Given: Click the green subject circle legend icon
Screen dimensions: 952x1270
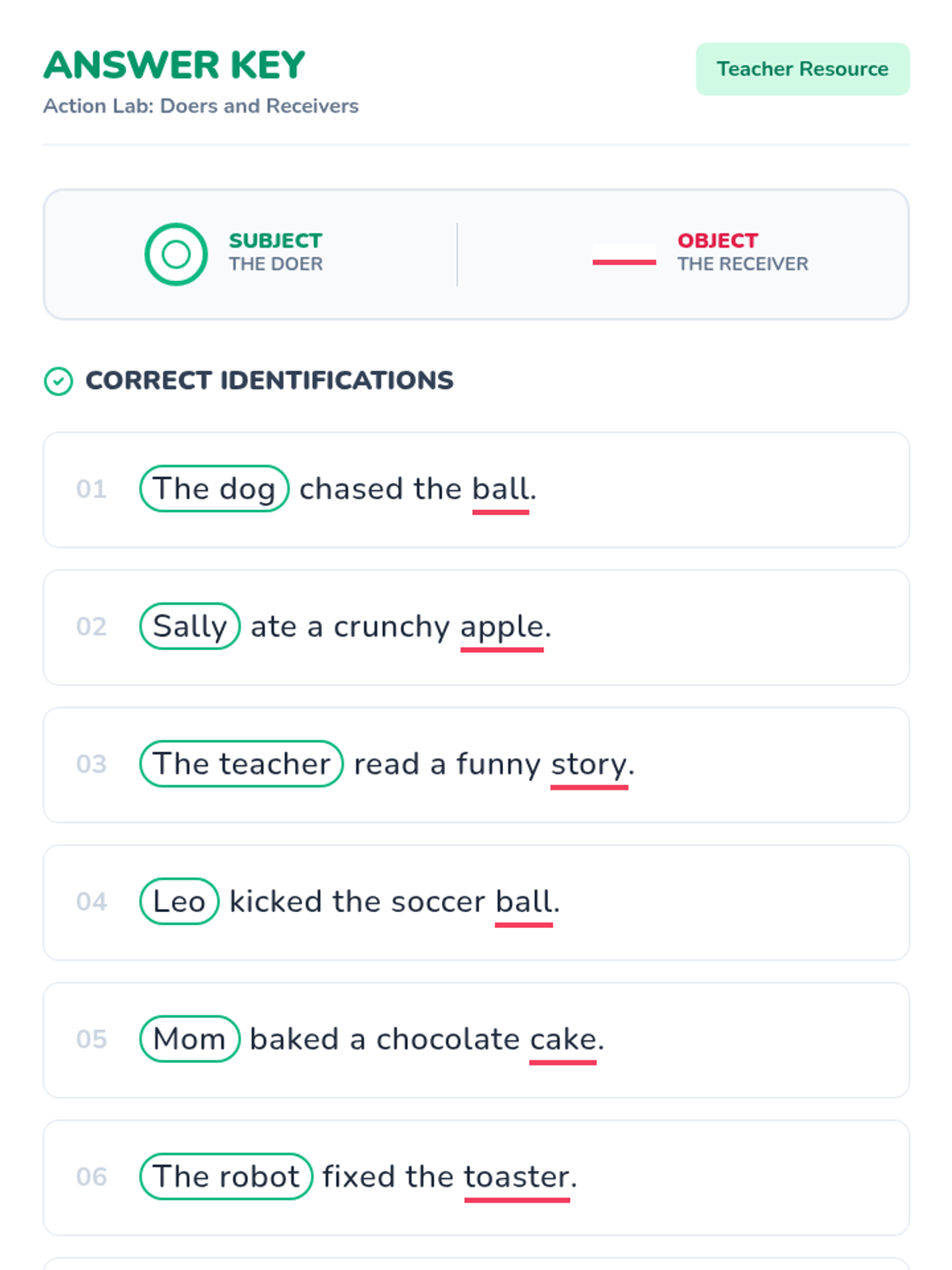Looking at the screenshot, I should [x=176, y=254].
